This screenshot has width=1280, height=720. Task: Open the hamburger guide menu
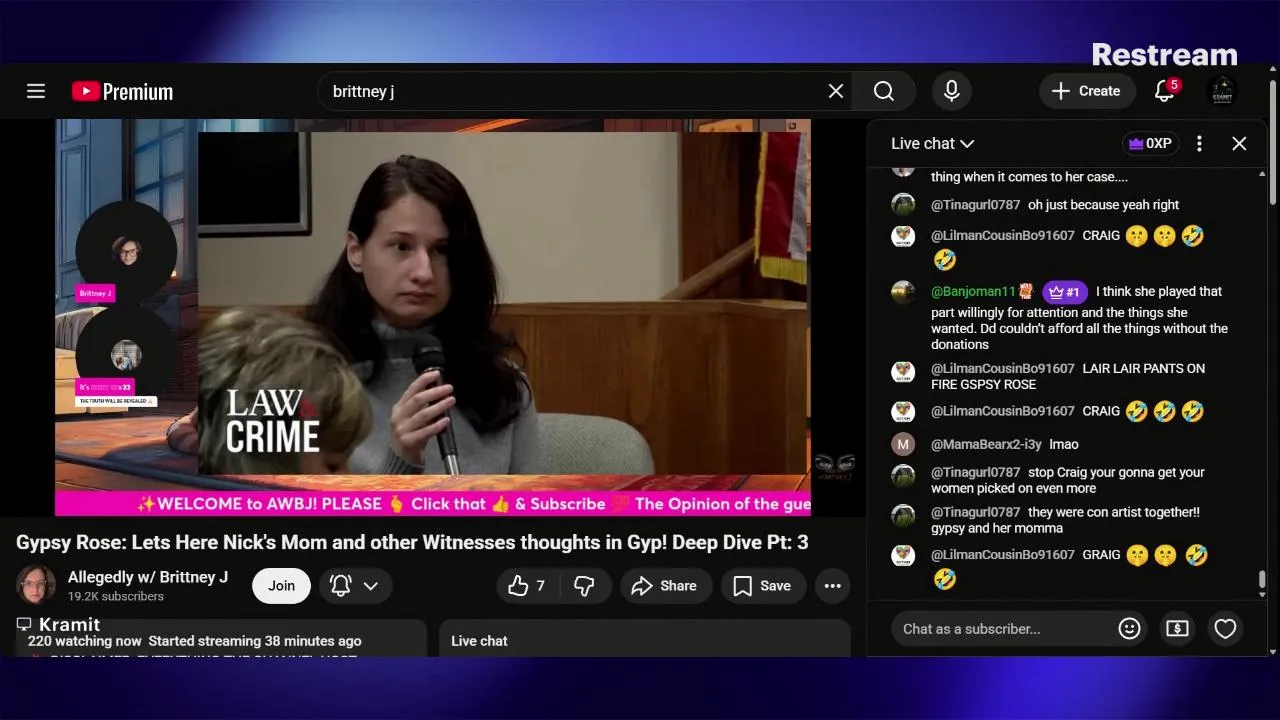tap(36, 91)
